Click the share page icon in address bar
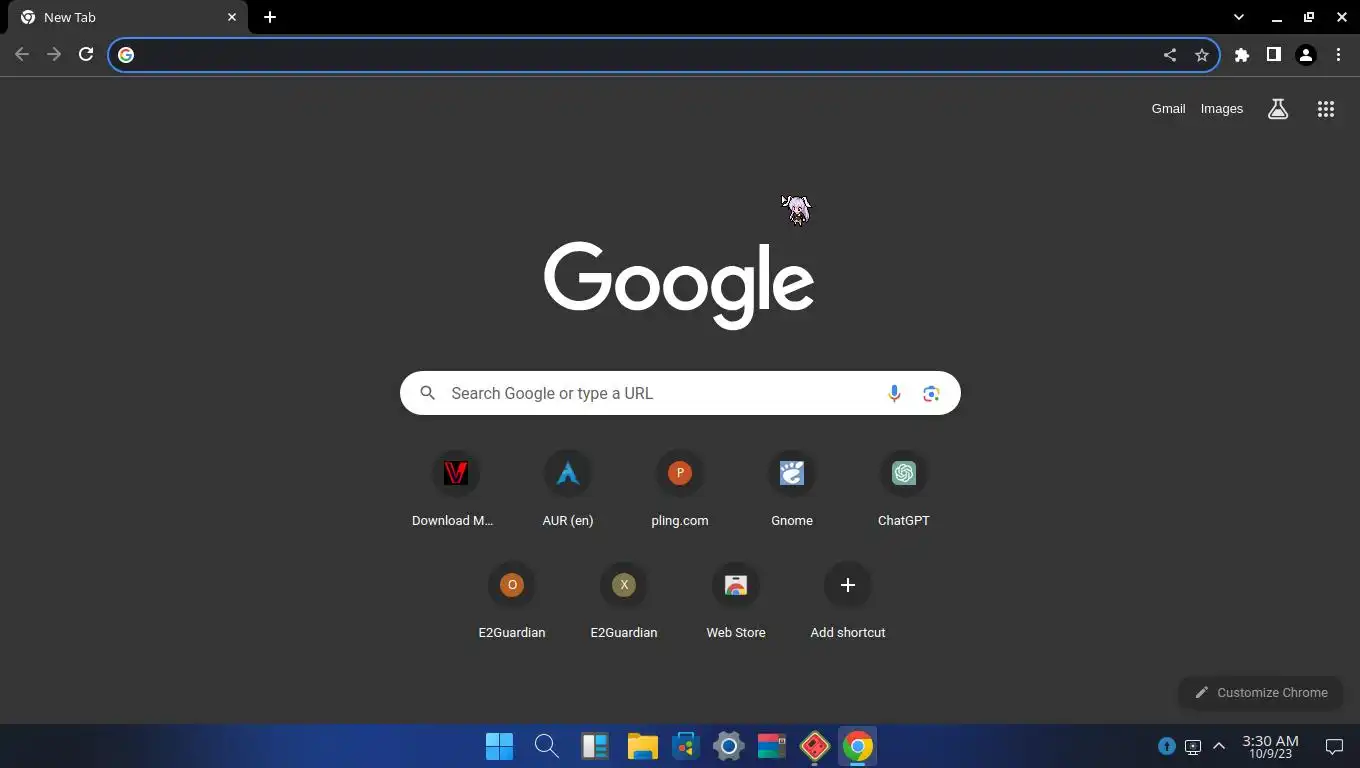The image size is (1360, 768). (x=1170, y=55)
